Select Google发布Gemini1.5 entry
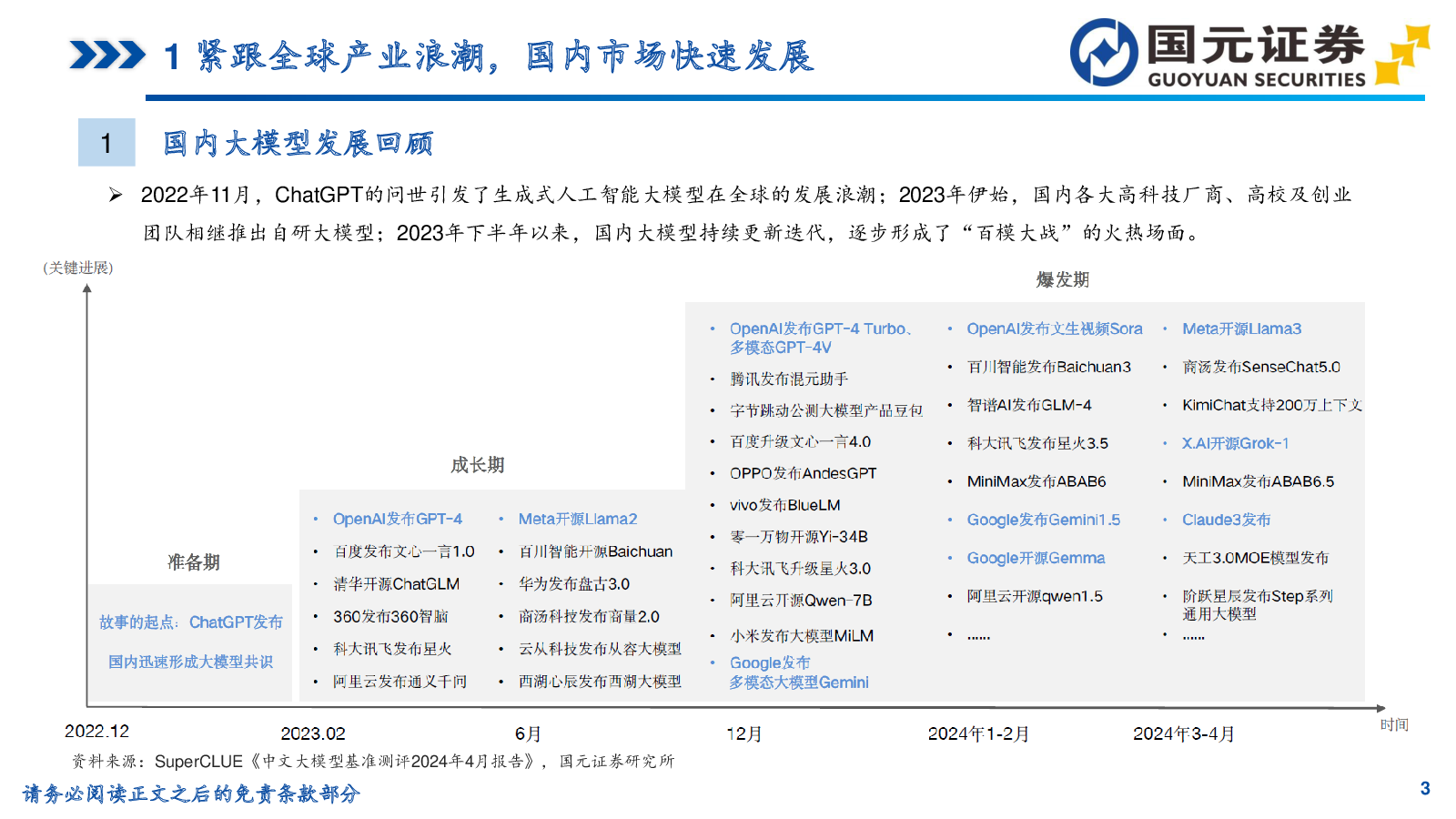Image resolution: width=1456 pixels, height=819 pixels. [1044, 521]
